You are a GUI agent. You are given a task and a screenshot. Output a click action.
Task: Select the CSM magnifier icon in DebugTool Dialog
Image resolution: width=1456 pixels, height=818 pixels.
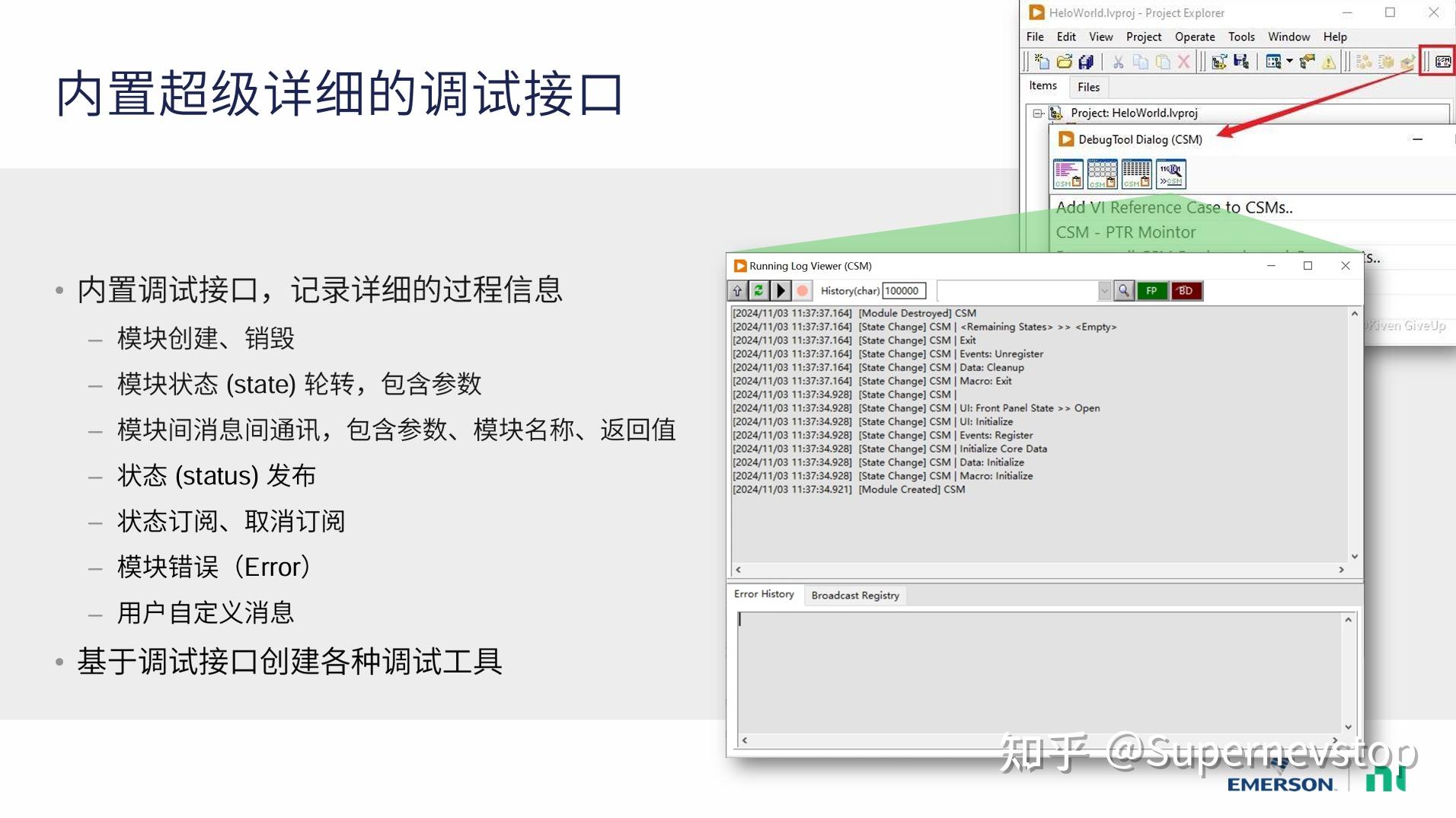point(1170,173)
